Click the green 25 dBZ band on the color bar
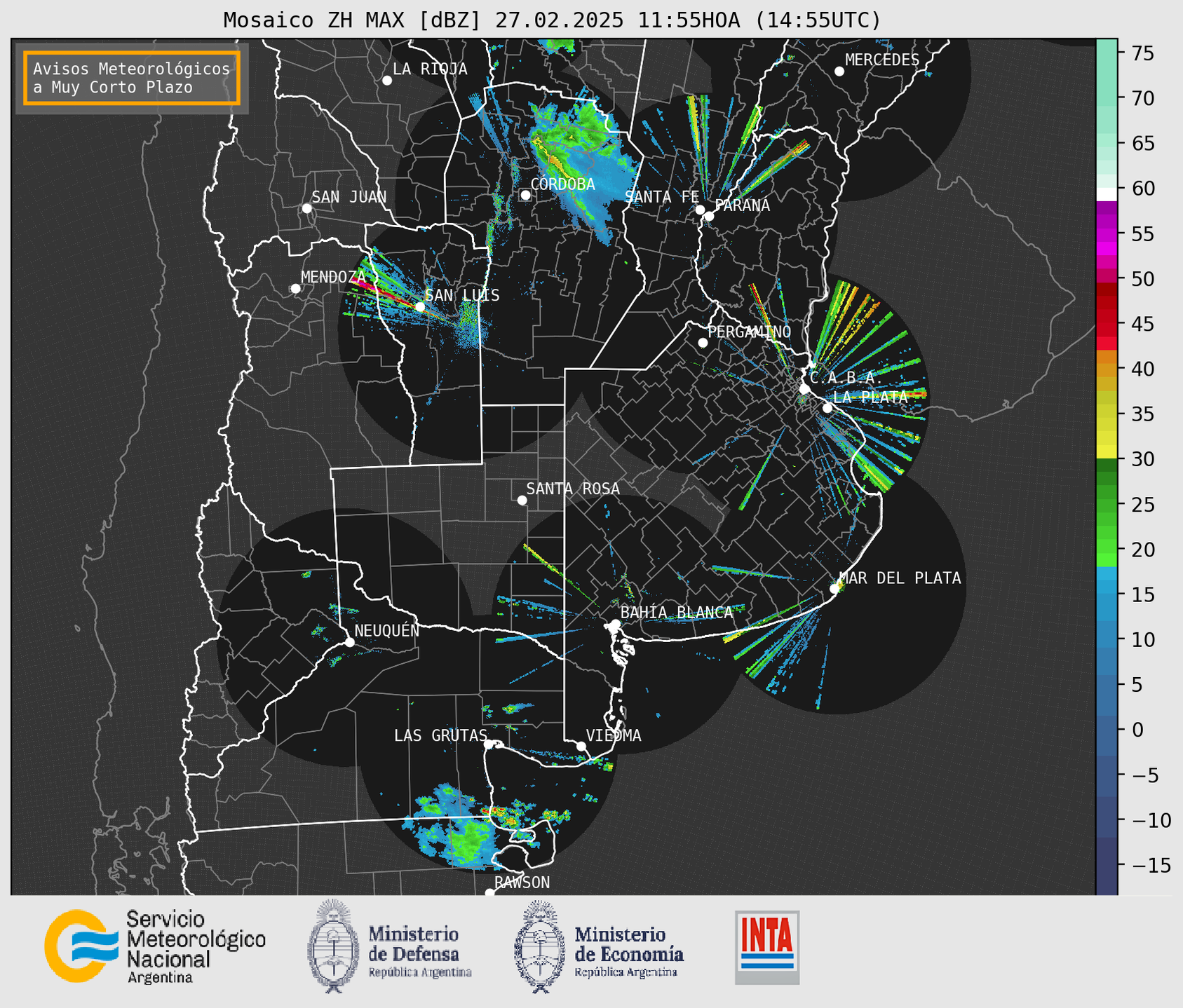The height and width of the screenshot is (1008, 1183). 1107,504
